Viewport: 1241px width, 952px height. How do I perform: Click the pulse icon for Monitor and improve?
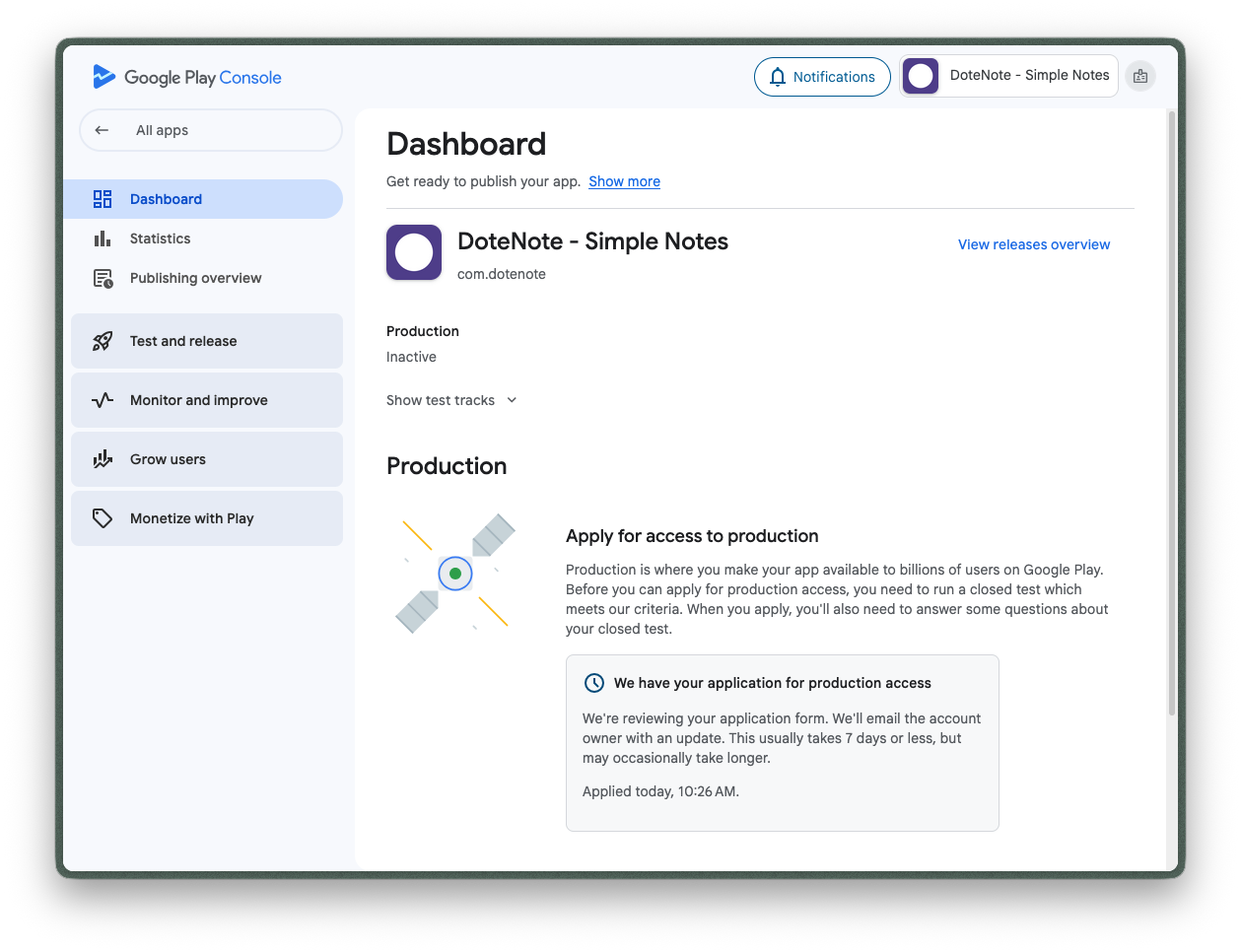[x=103, y=400]
